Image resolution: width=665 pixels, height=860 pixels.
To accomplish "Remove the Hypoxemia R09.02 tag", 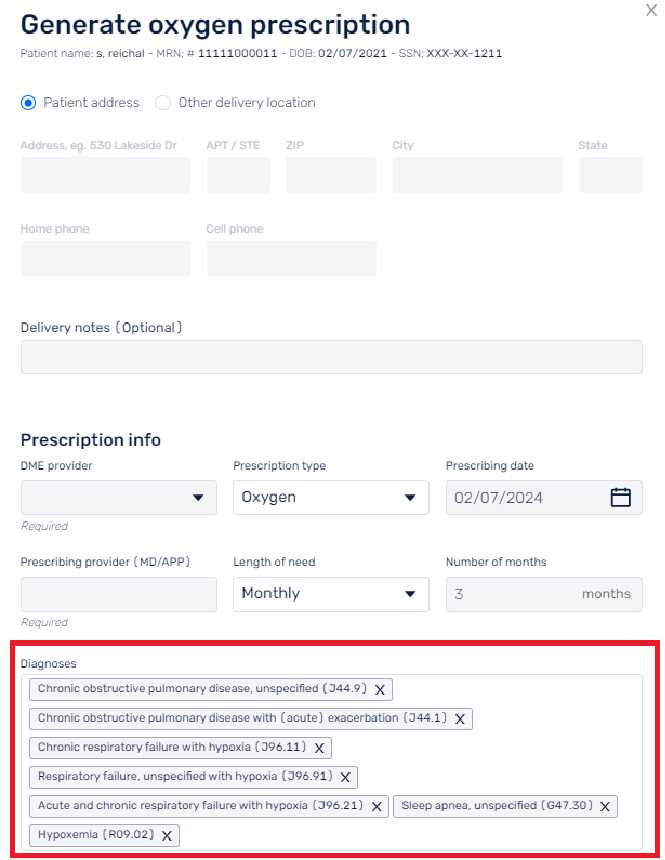I will click(x=167, y=836).
